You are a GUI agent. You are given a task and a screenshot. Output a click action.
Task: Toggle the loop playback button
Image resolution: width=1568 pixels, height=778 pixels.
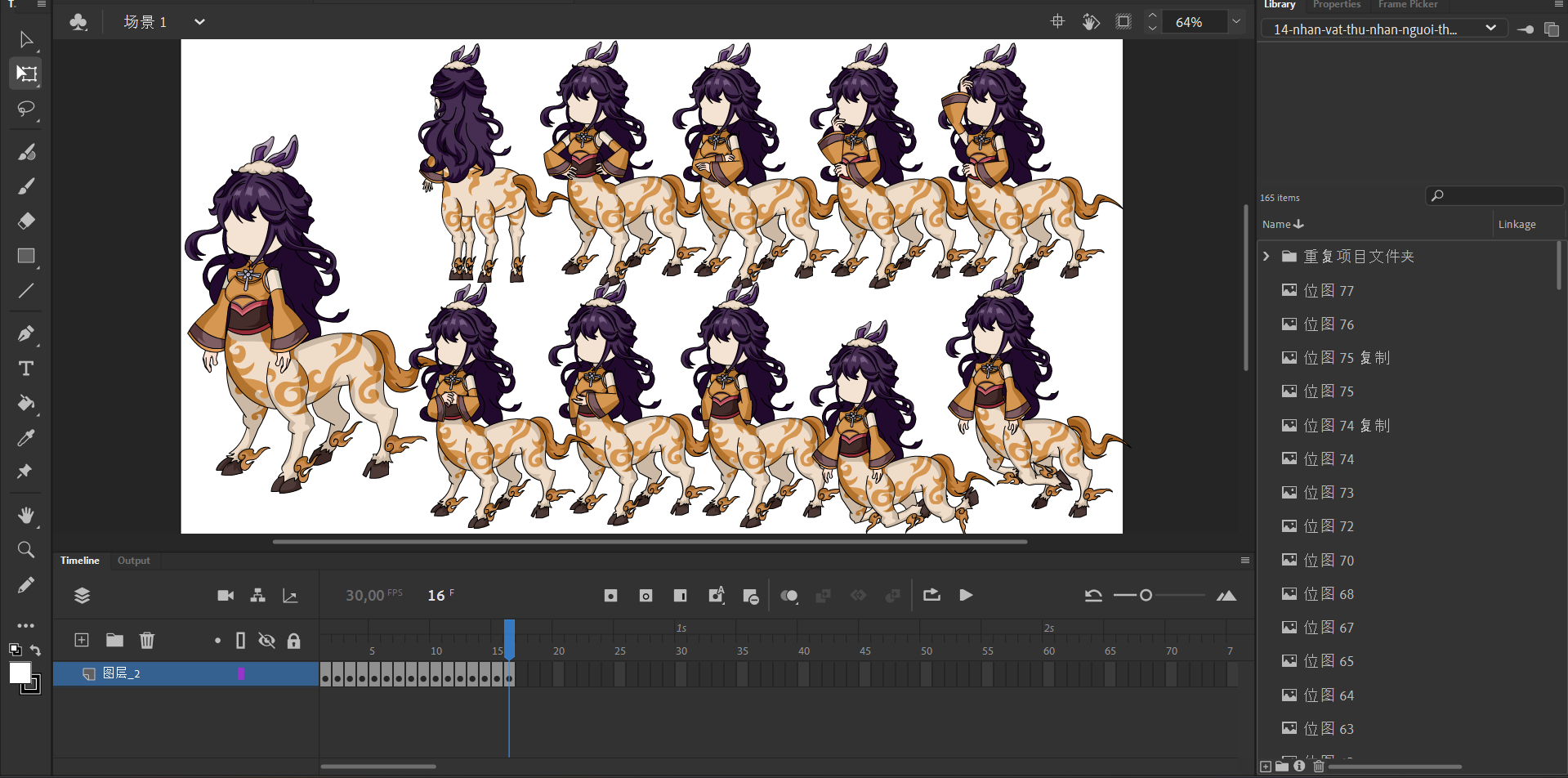931,595
